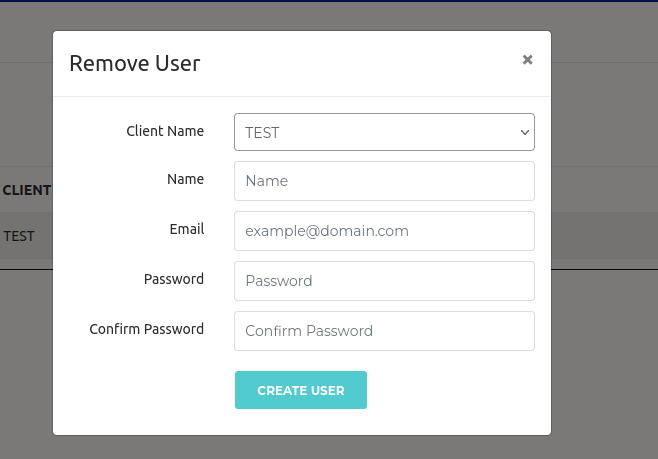Click the empty dialog header area beside the title
Image resolution: width=658 pixels, height=459 pixels.
(360, 64)
